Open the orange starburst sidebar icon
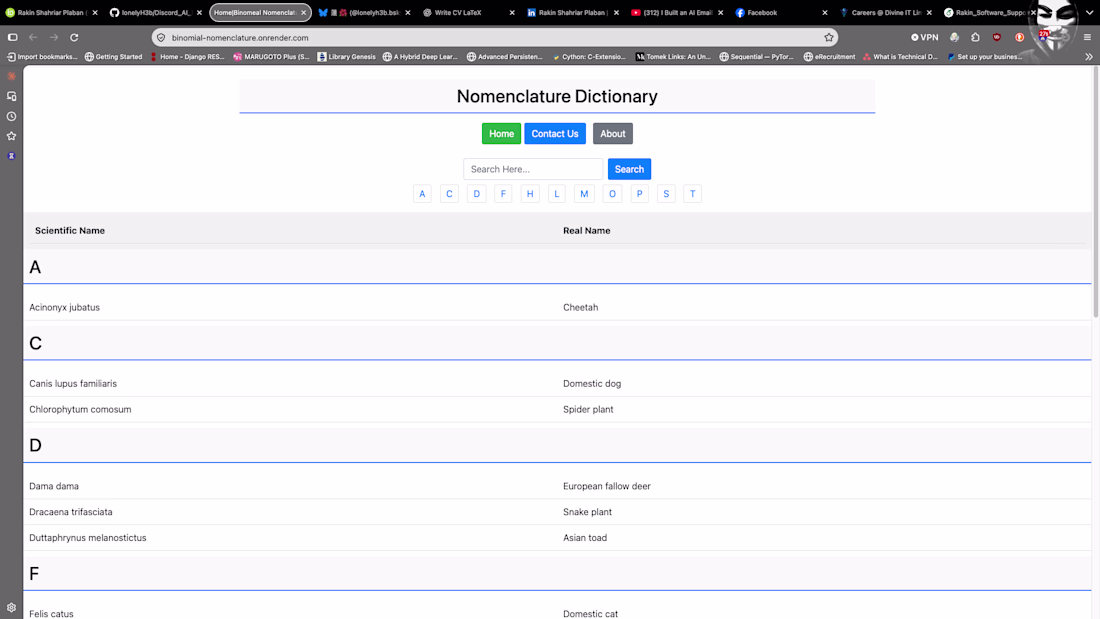This screenshot has height=619, width=1100. [x=11, y=76]
